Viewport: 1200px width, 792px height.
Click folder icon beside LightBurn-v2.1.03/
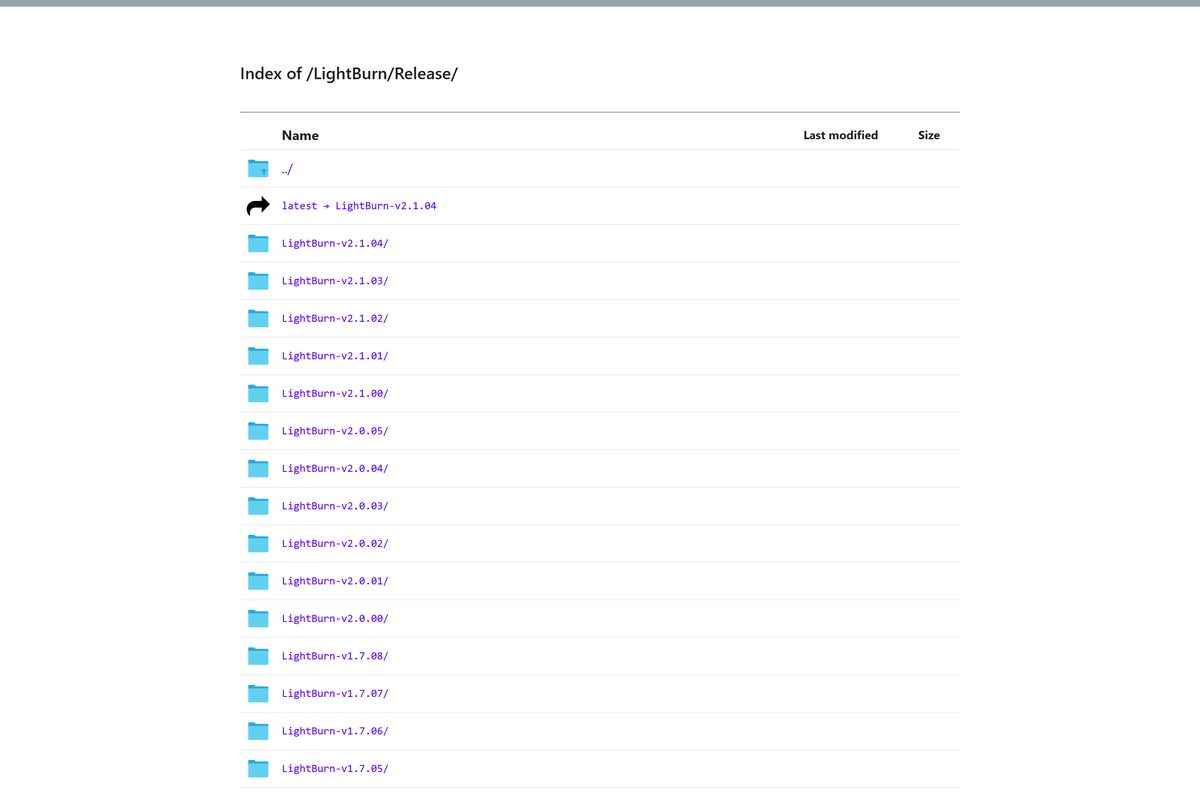pyautogui.click(x=258, y=281)
